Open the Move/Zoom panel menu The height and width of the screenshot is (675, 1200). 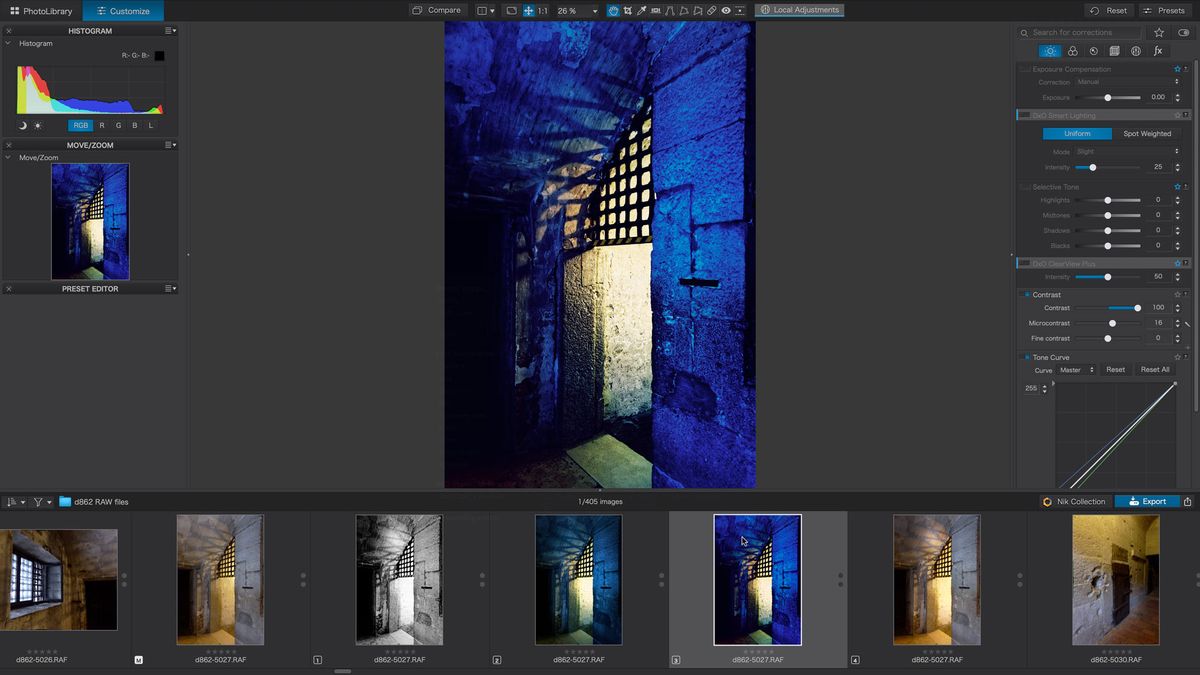171,145
